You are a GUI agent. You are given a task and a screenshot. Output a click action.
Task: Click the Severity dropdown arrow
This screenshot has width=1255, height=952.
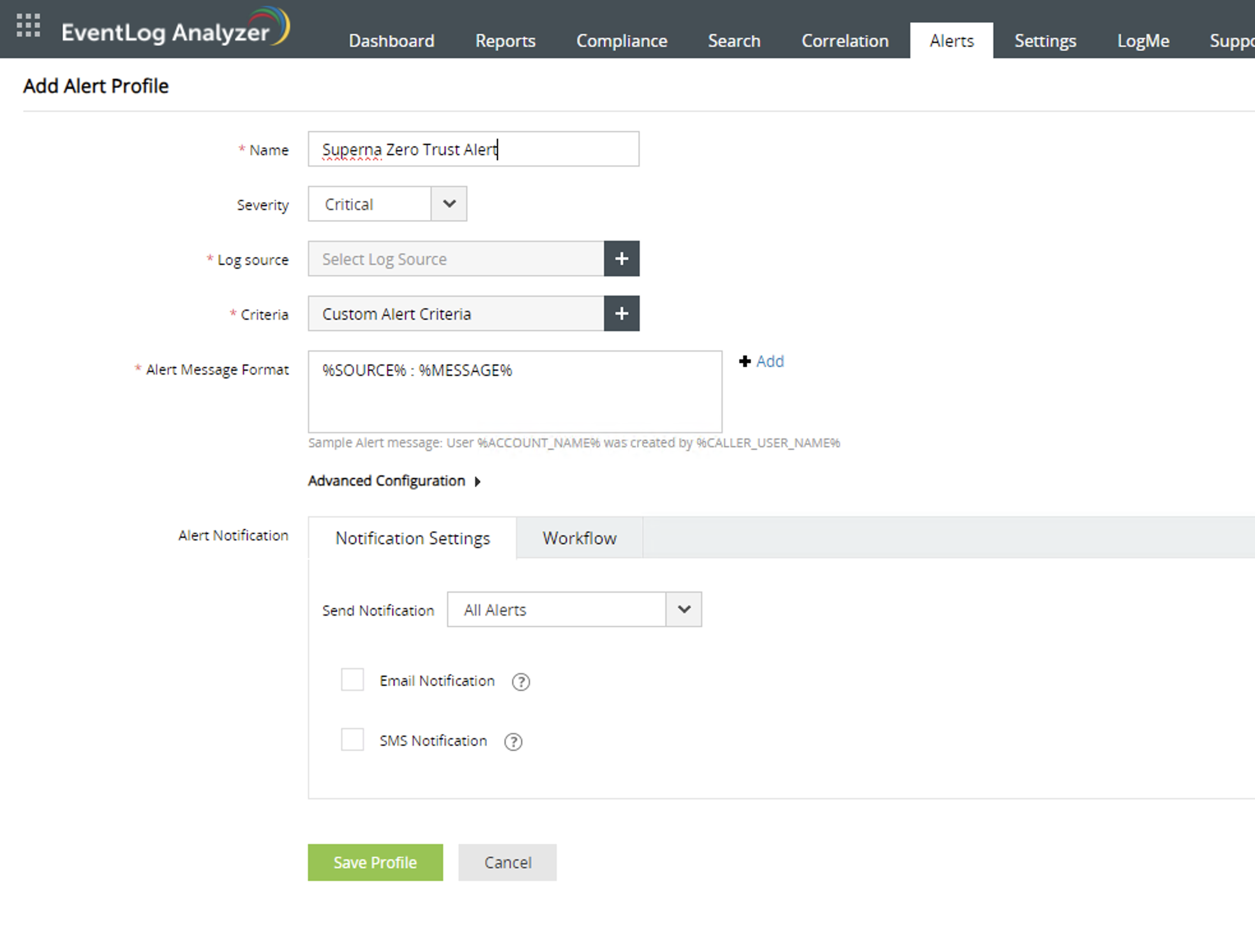pyautogui.click(x=449, y=204)
